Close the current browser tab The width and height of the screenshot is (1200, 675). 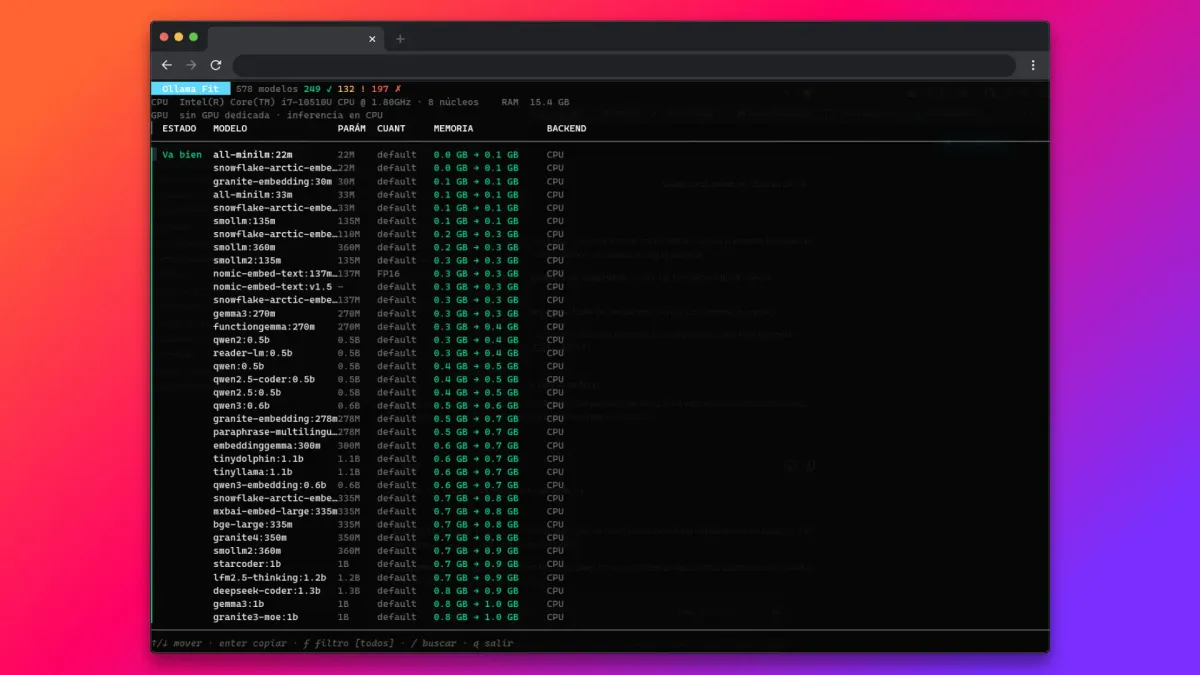[x=373, y=39]
